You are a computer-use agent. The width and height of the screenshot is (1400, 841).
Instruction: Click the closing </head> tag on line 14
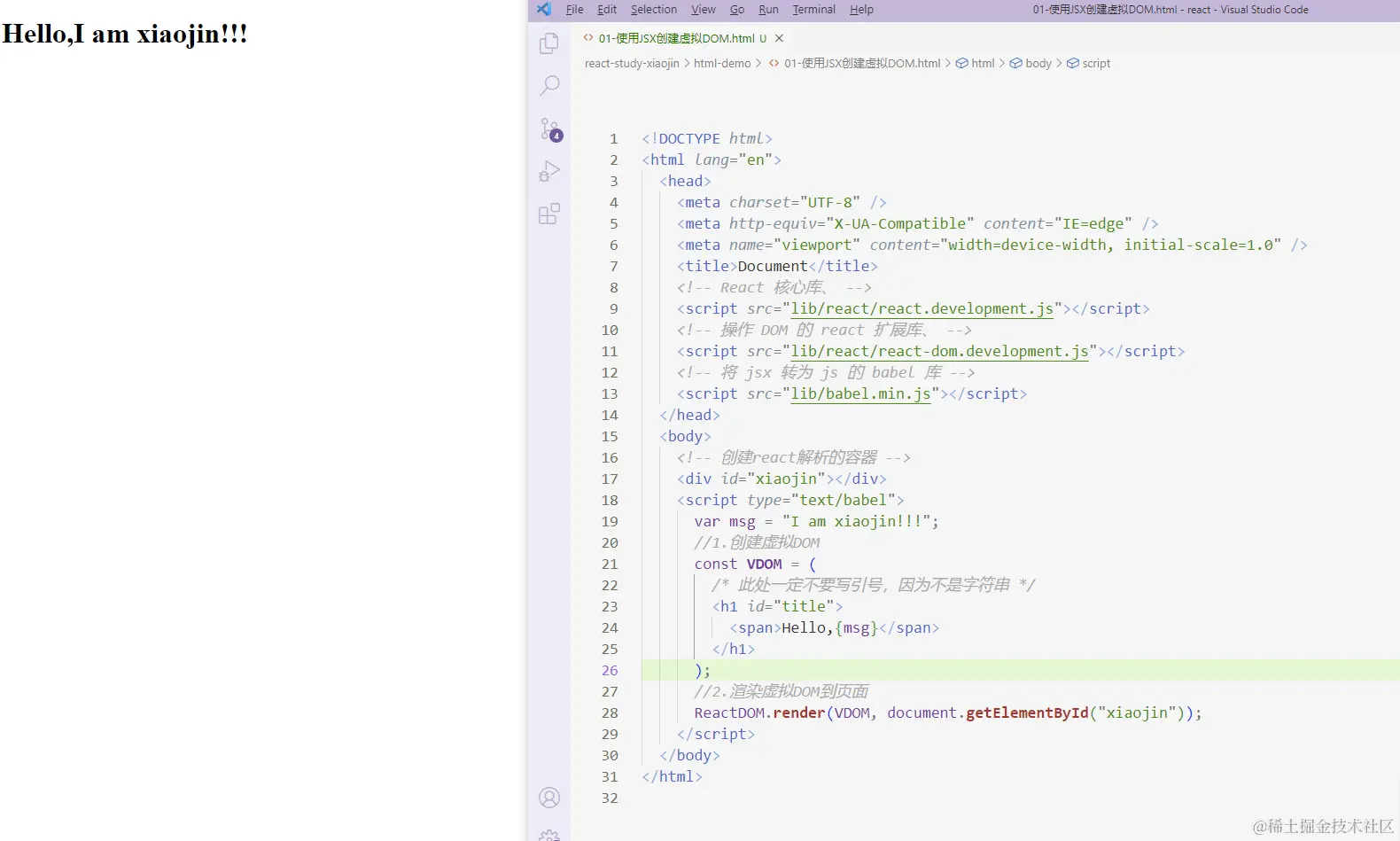pyautogui.click(x=689, y=415)
